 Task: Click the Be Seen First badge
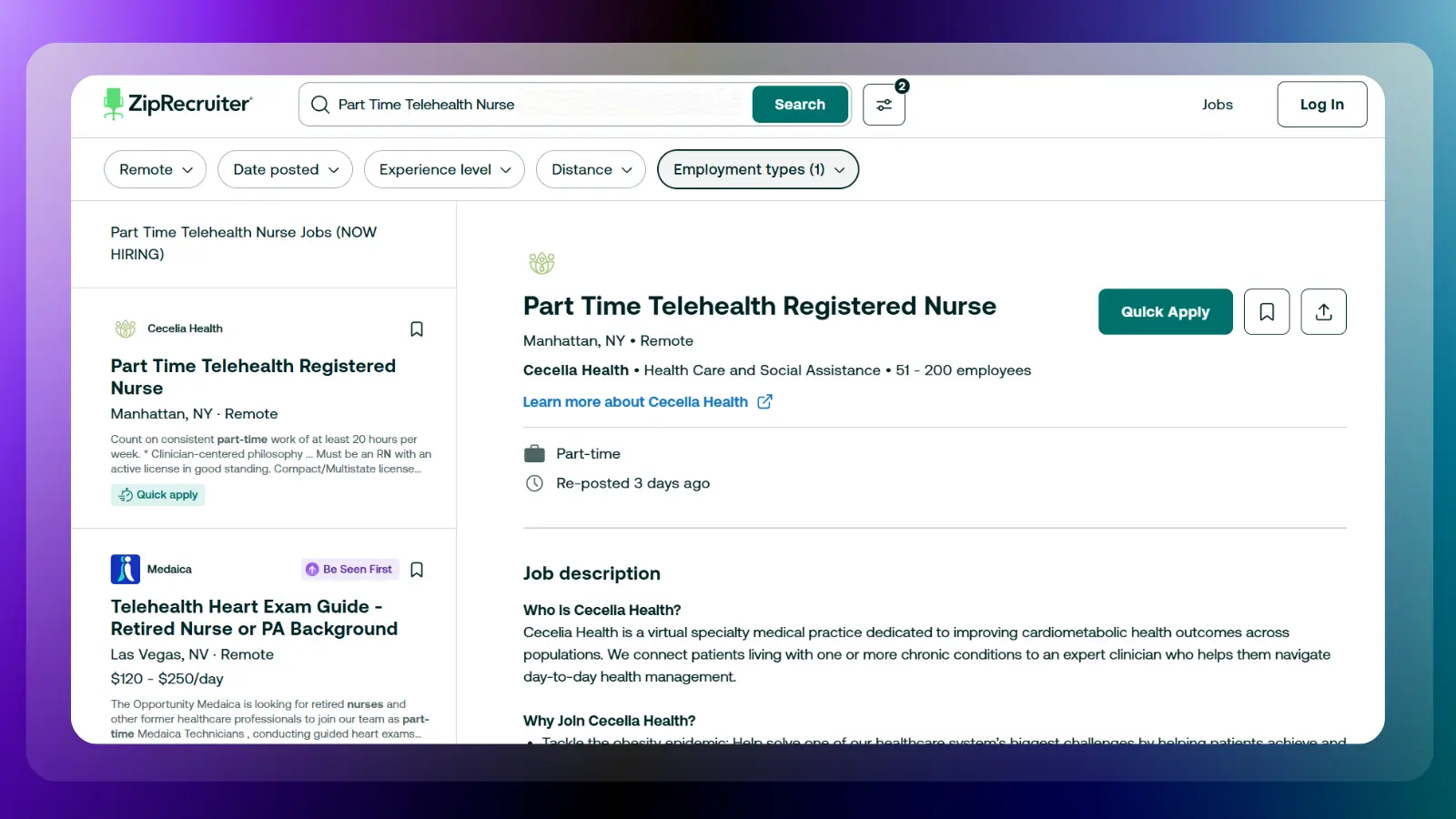click(x=350, y=570)
